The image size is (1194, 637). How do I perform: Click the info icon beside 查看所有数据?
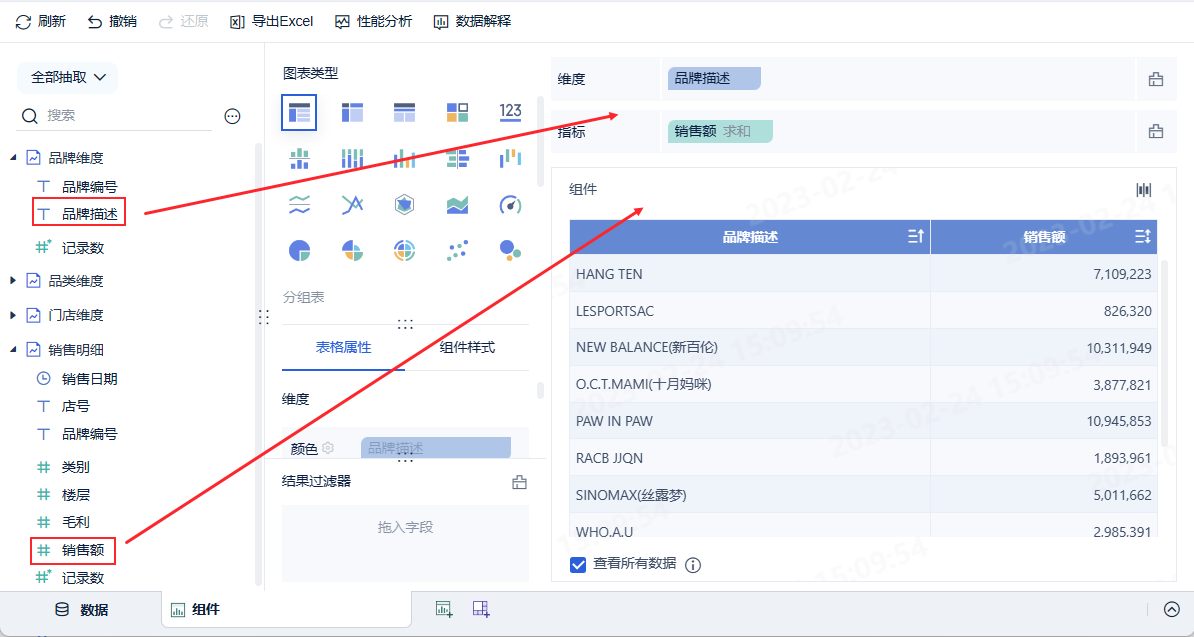coord(693,565)
